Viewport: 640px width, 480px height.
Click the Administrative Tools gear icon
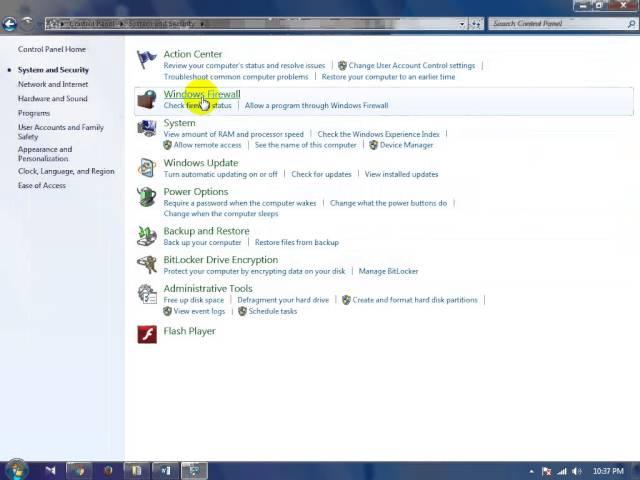pyautogui.click(x=147, y=294)
